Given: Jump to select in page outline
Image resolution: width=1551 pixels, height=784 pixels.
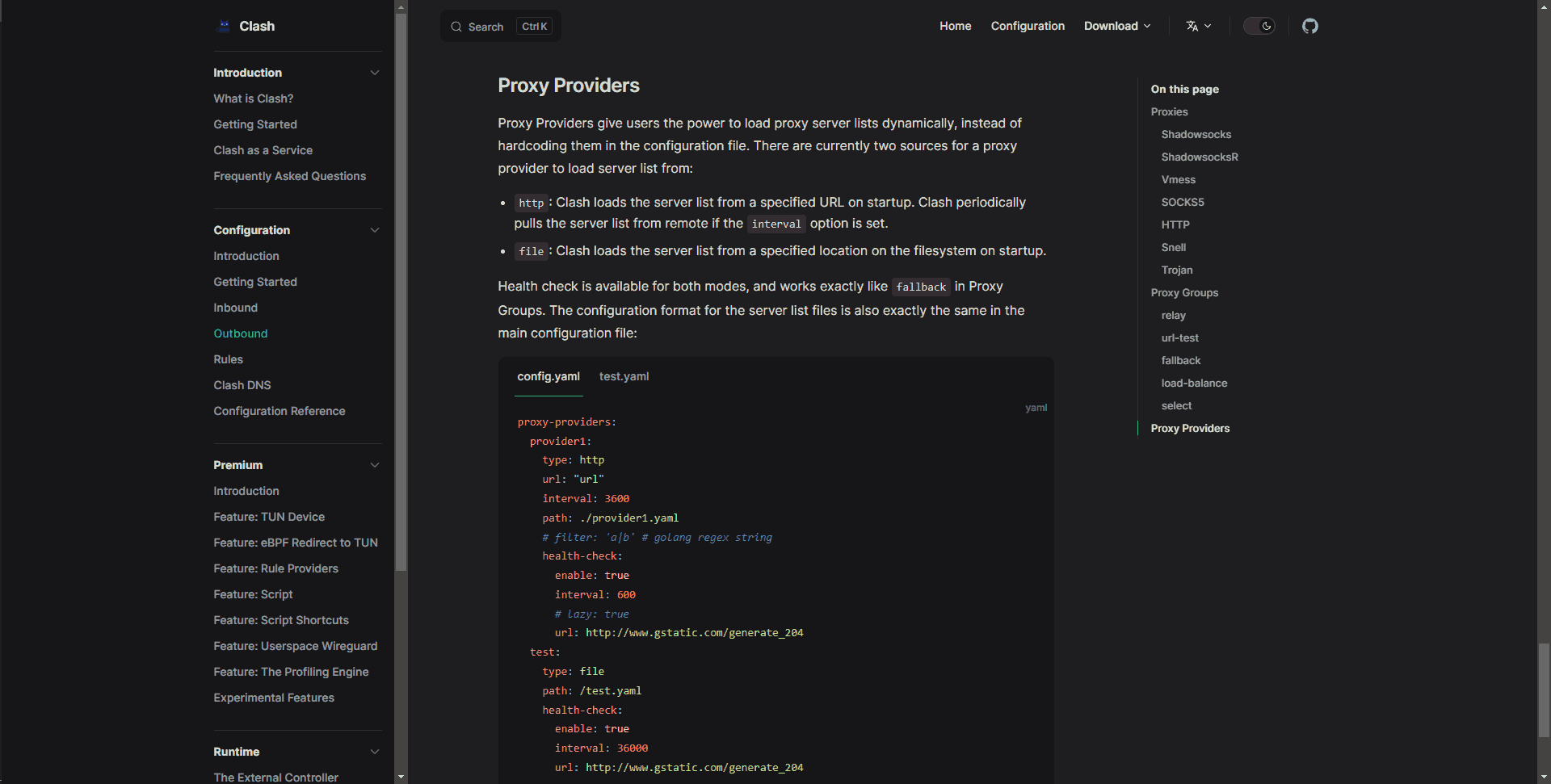Looking at the screenshot, I should coord(1176,405).
